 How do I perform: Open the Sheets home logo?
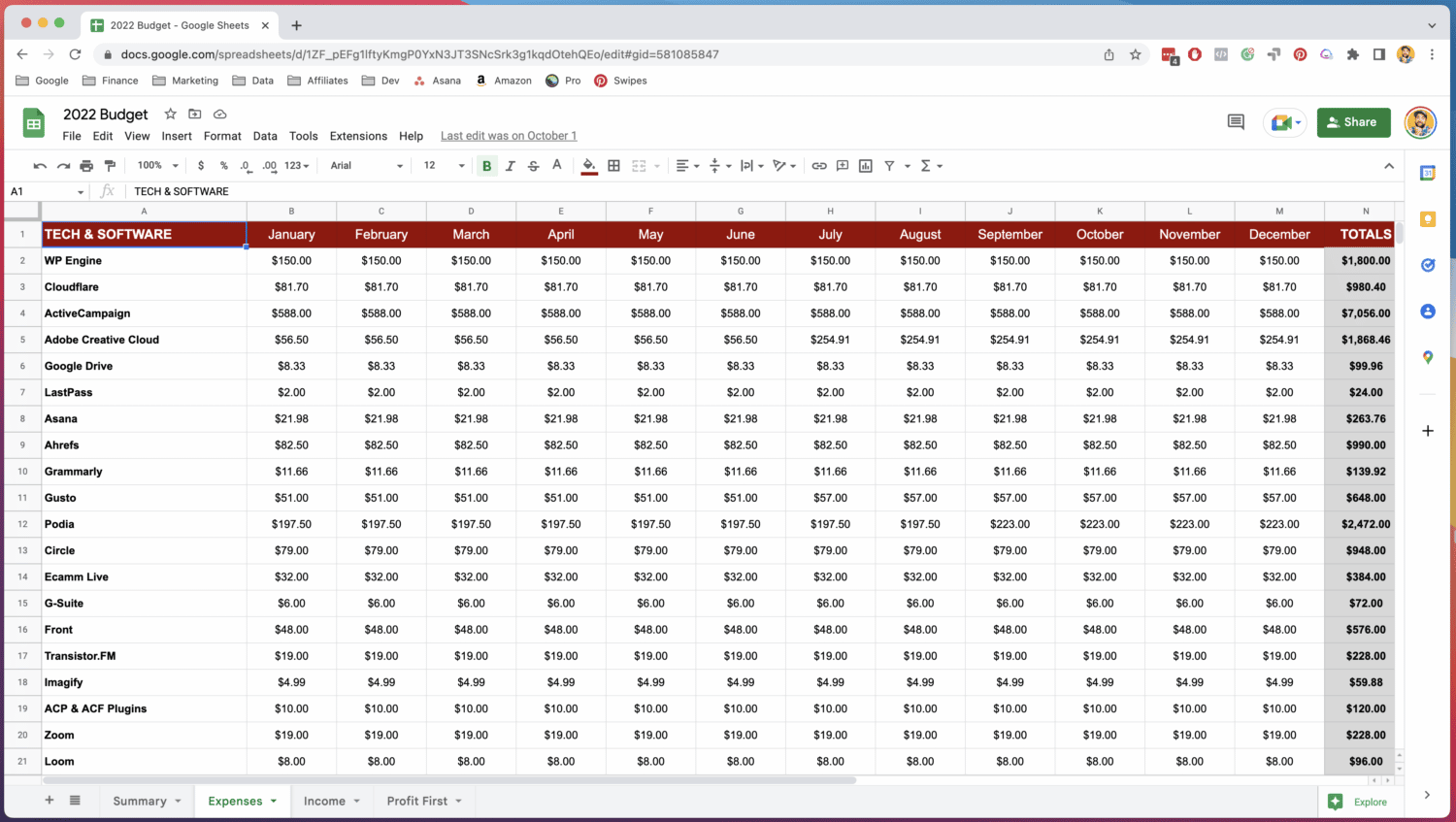(x=34, y=123)
